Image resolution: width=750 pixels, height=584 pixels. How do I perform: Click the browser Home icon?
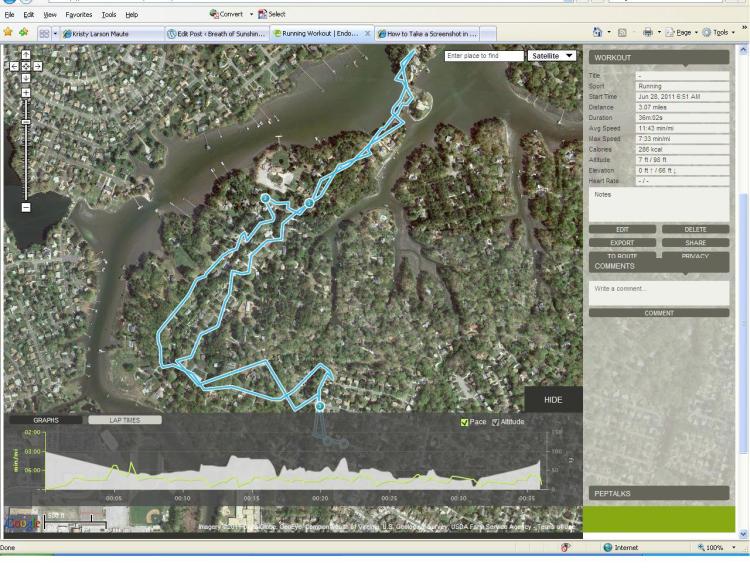[596, 33]
